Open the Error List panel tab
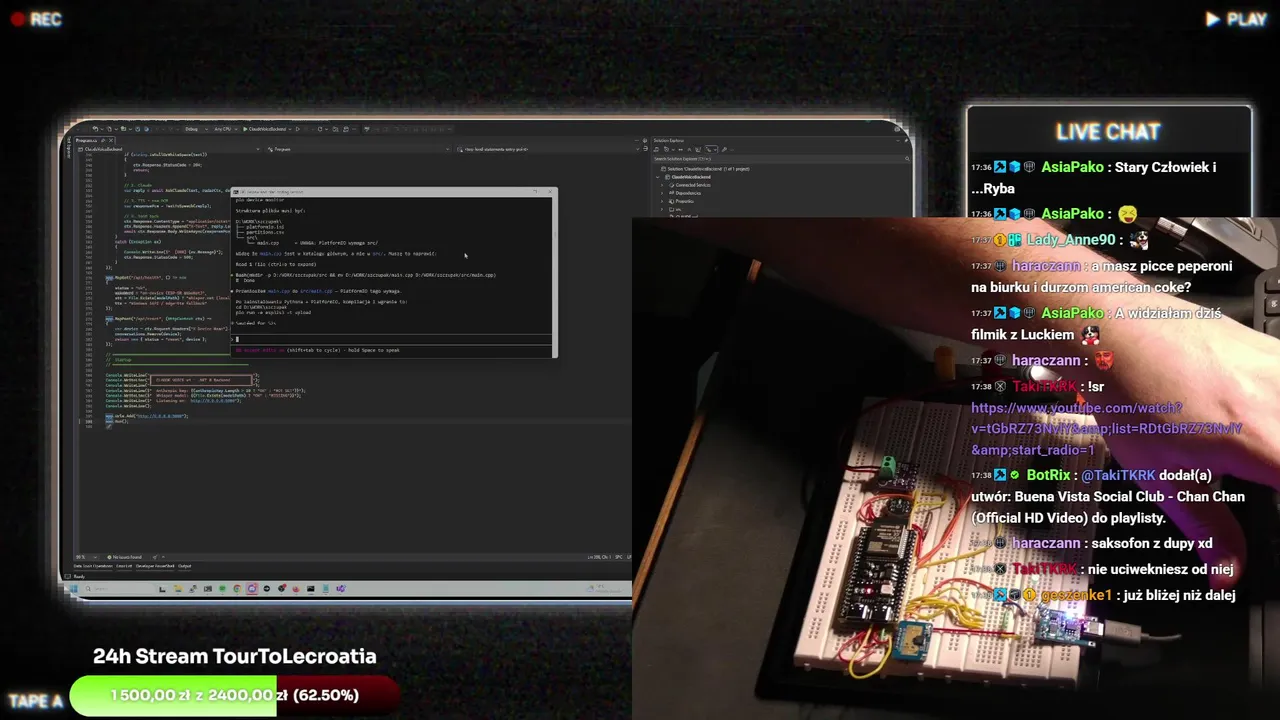Viewport: 1280px width, 720px height. [x=124, y=566]
